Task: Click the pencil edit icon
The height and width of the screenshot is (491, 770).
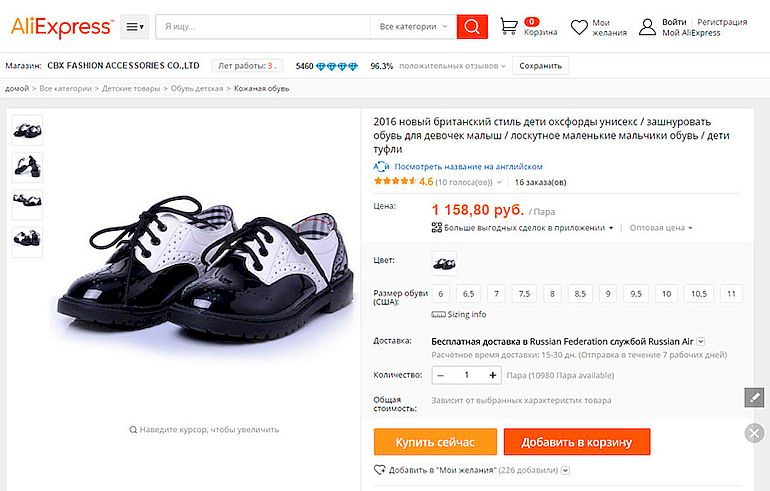Action: pos(754,397)
